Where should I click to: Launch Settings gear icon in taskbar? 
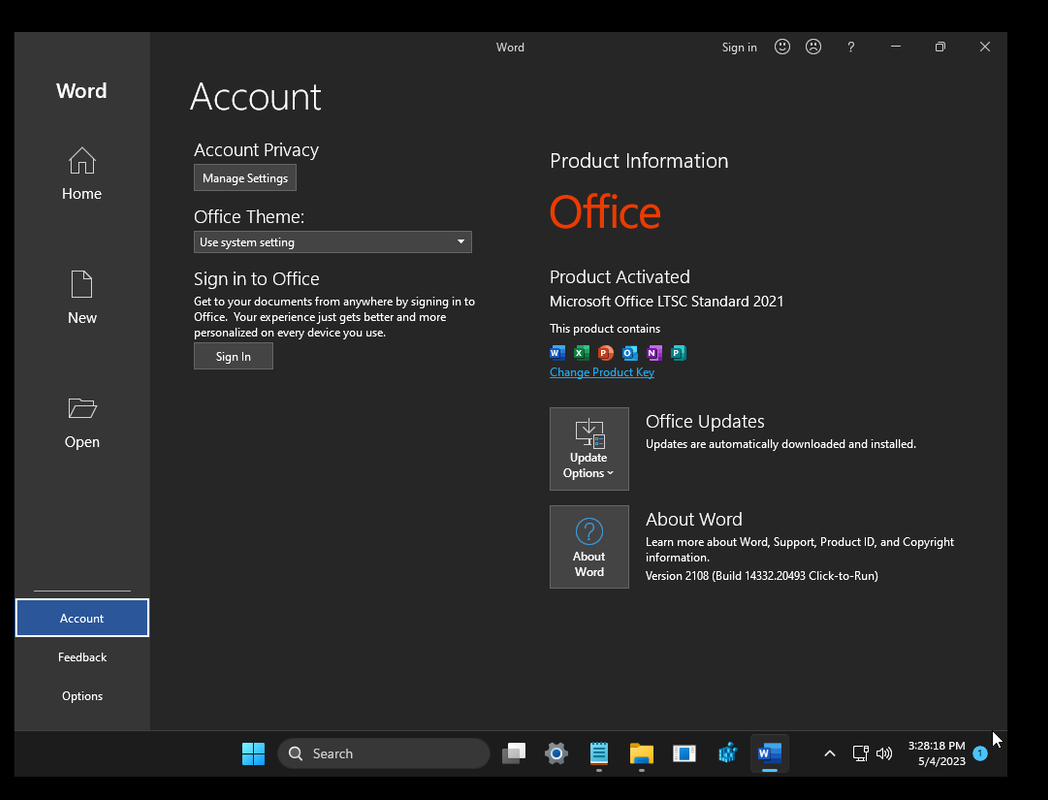(556, 754)
